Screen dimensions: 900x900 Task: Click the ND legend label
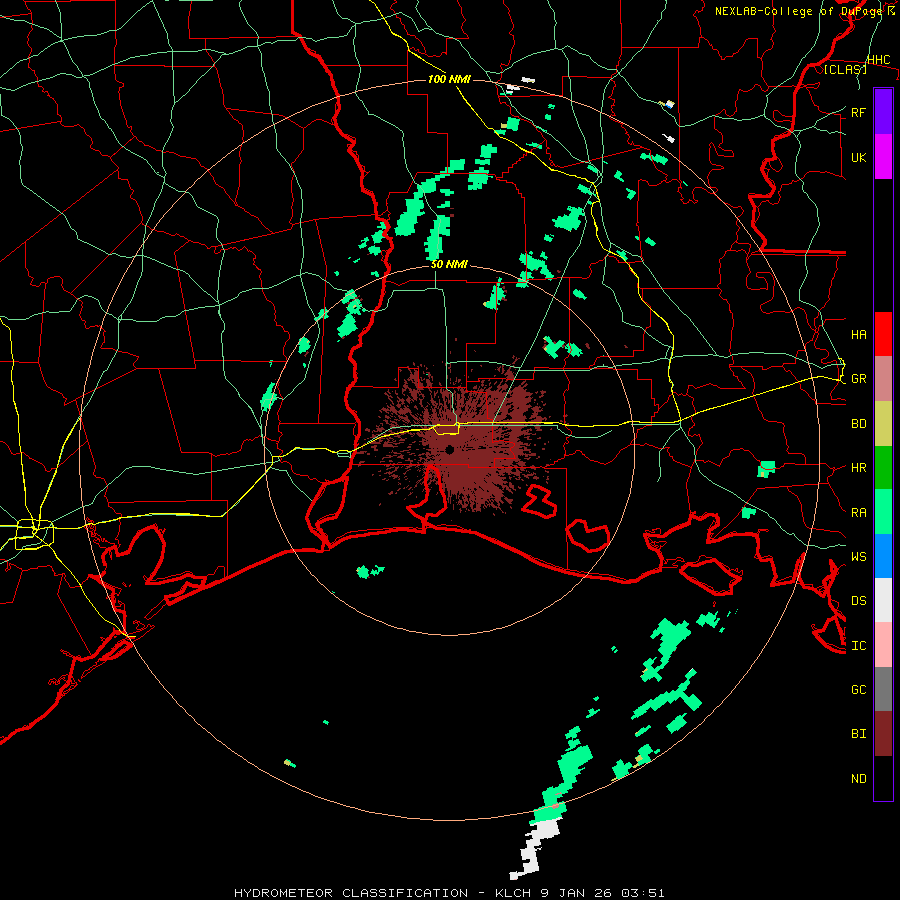point(858,778)
